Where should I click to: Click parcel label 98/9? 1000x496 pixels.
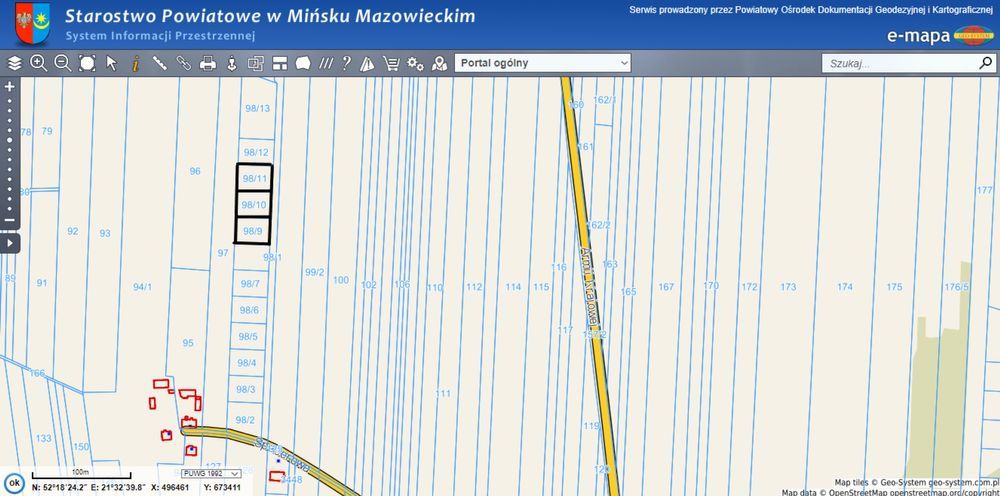(x=253, y=231)
